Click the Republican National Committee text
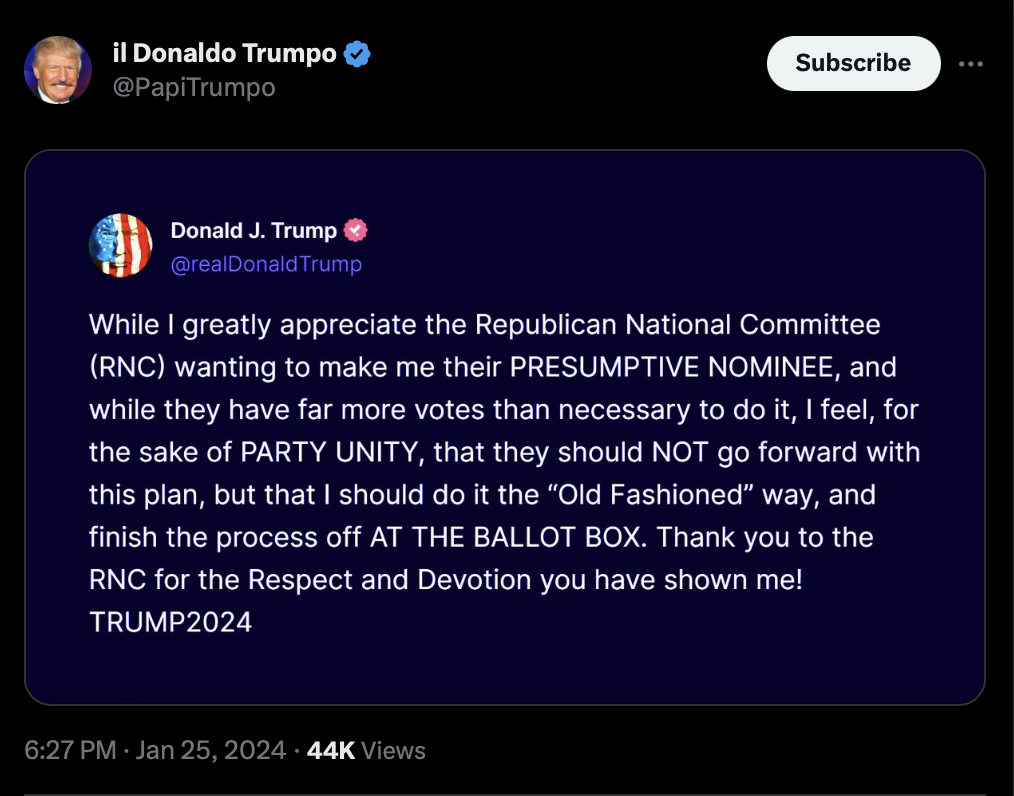This screenshot has height=796, width=1014. [x=678, y=325]
